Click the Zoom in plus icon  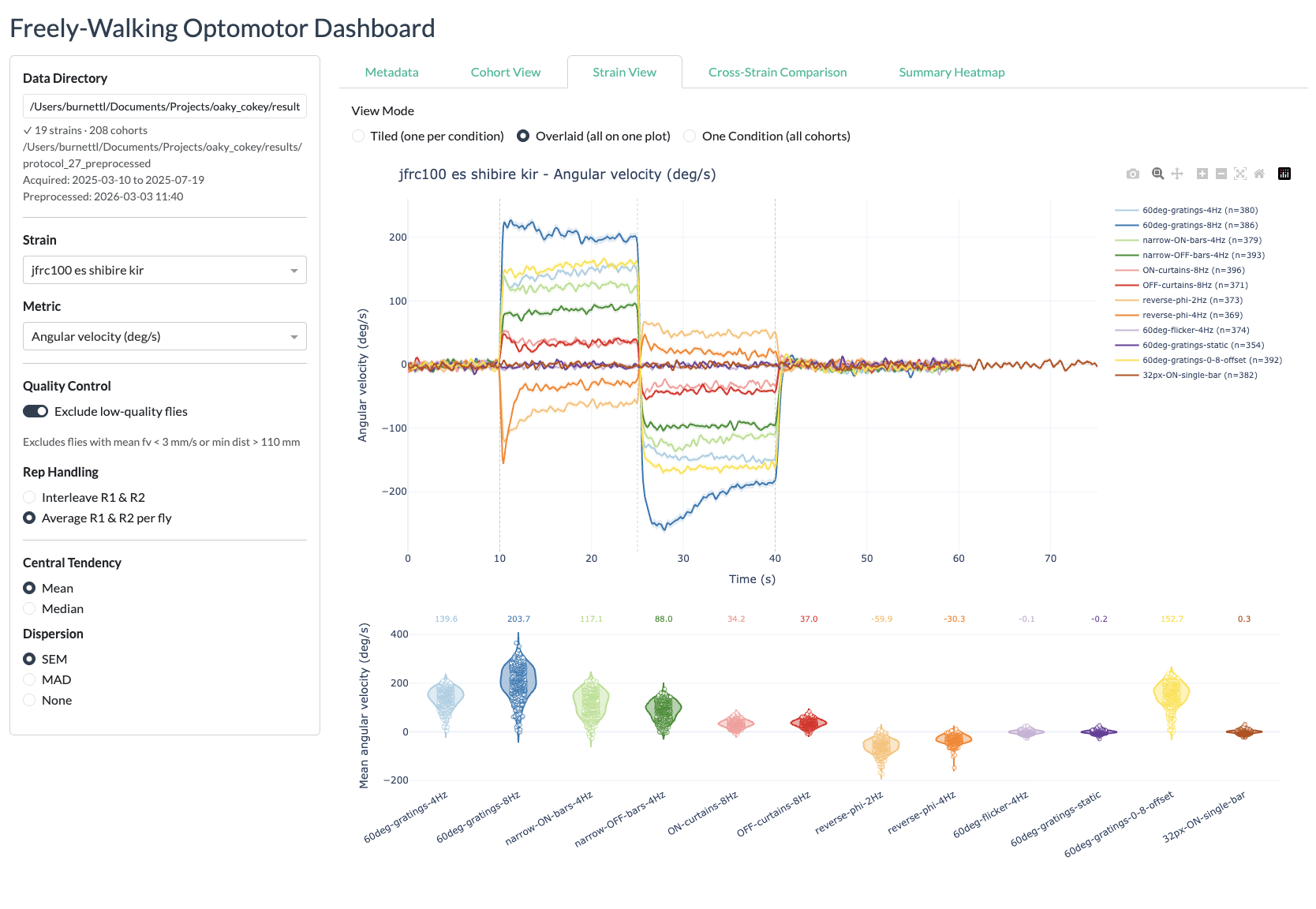(1202, 174)
